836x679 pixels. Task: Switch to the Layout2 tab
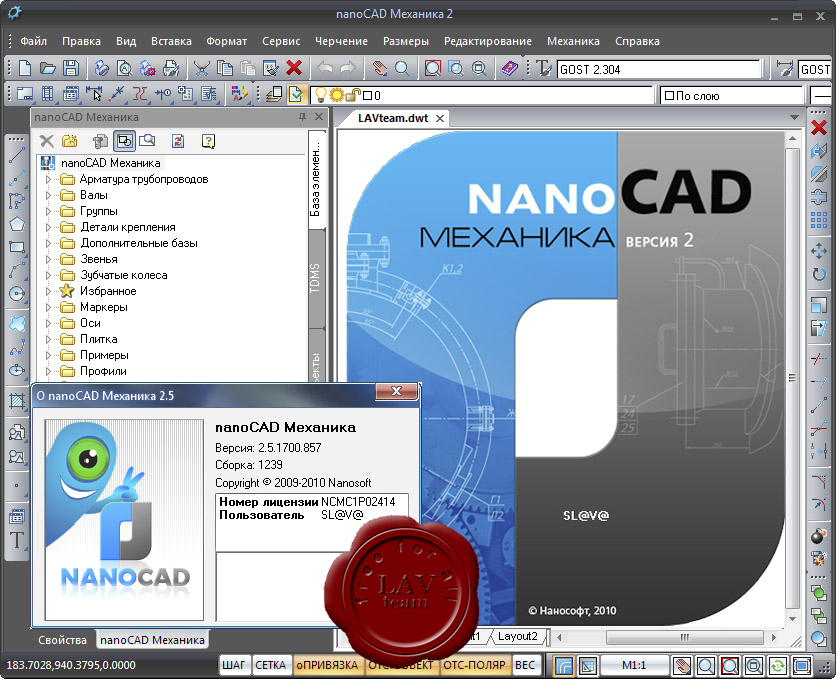(517, 636)
